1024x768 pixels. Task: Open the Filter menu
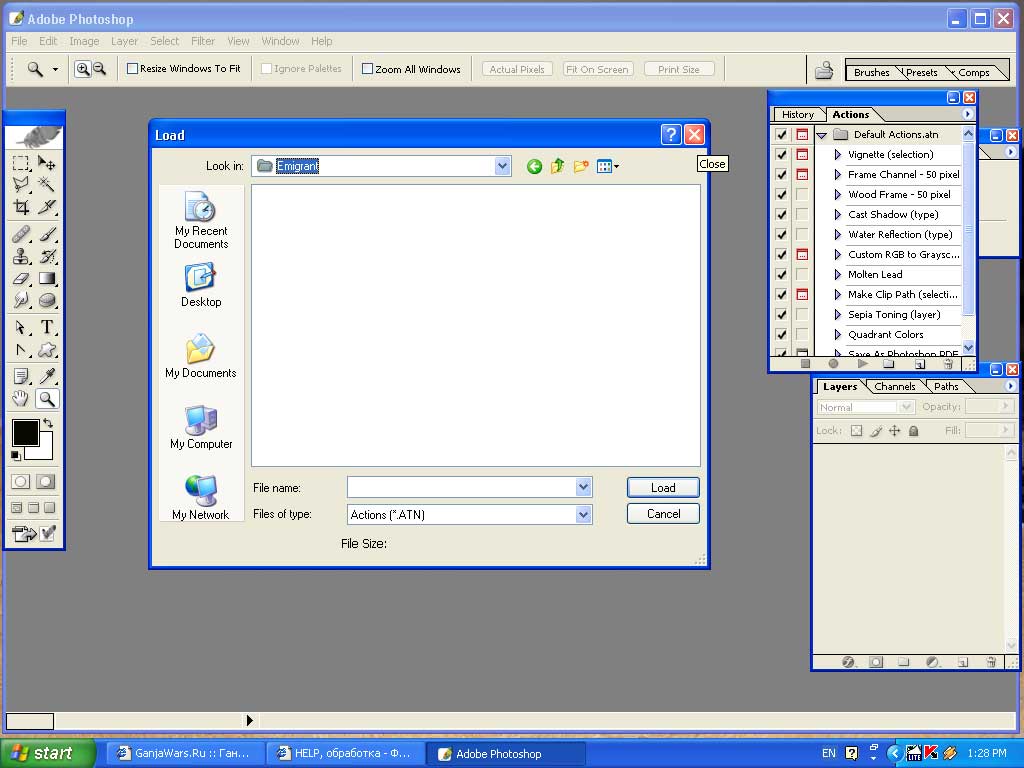pyautogui.click(x=202, y=41)
